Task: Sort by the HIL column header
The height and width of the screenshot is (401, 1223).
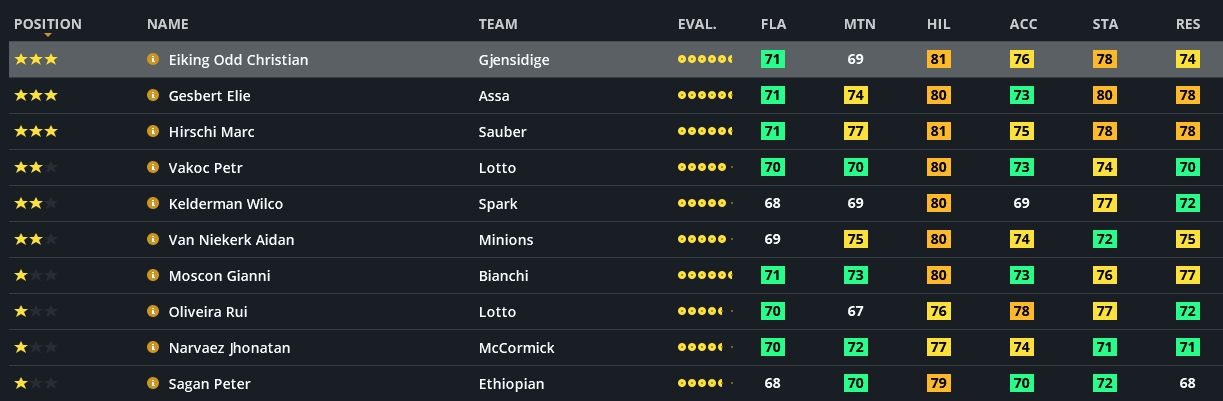Action: click(939, 24)
